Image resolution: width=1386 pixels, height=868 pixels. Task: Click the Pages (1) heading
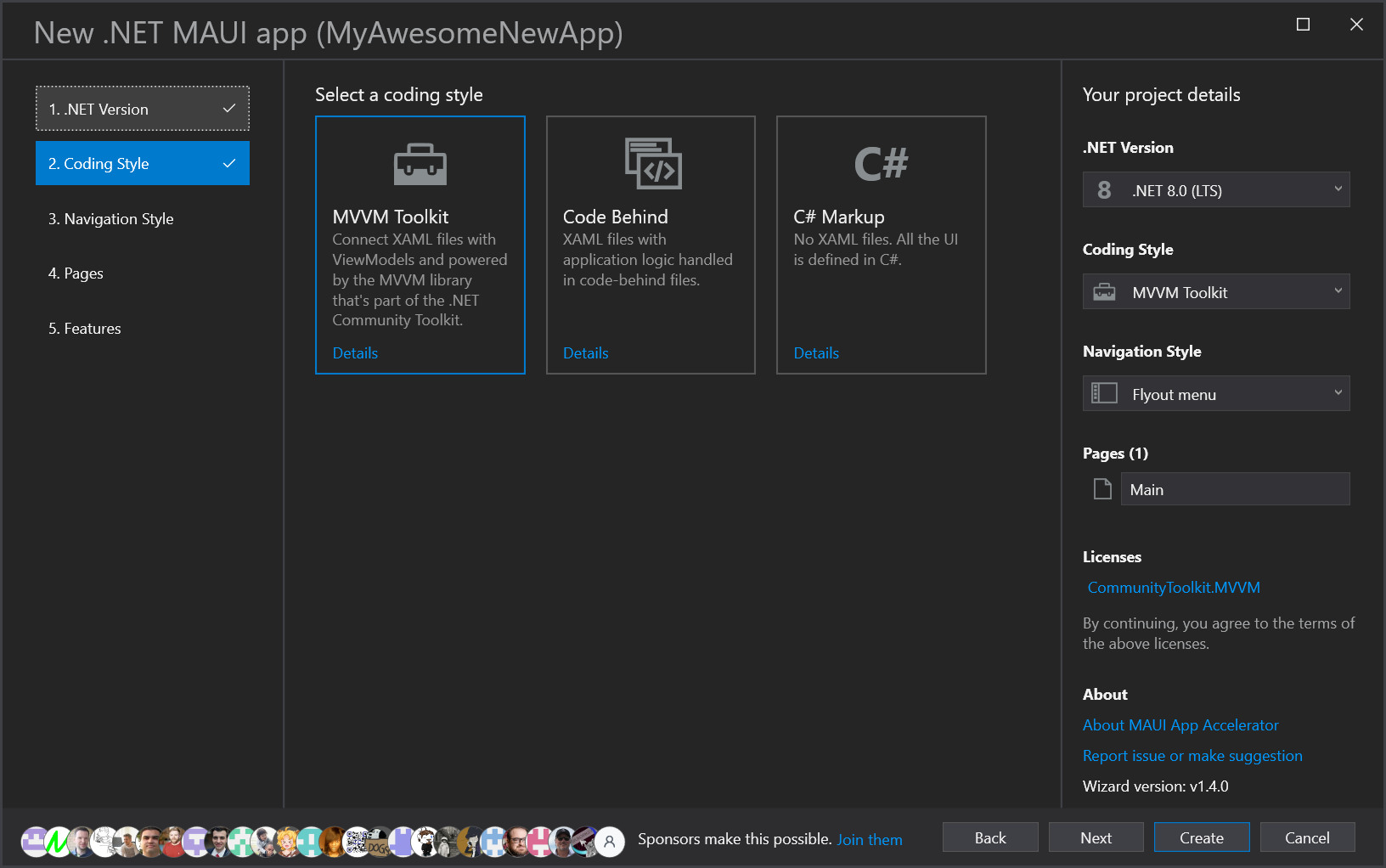tap(1115, 453)
